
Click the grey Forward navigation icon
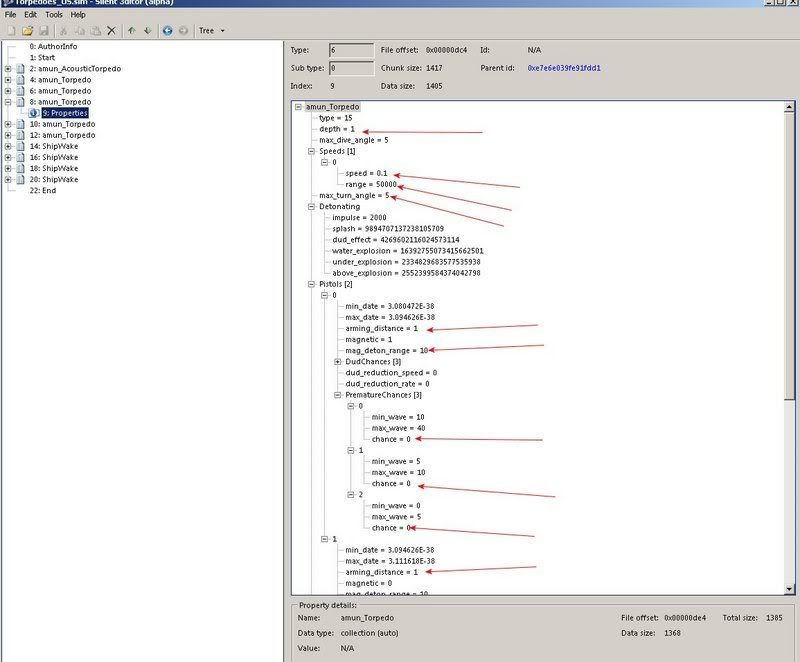click(183, 31)
